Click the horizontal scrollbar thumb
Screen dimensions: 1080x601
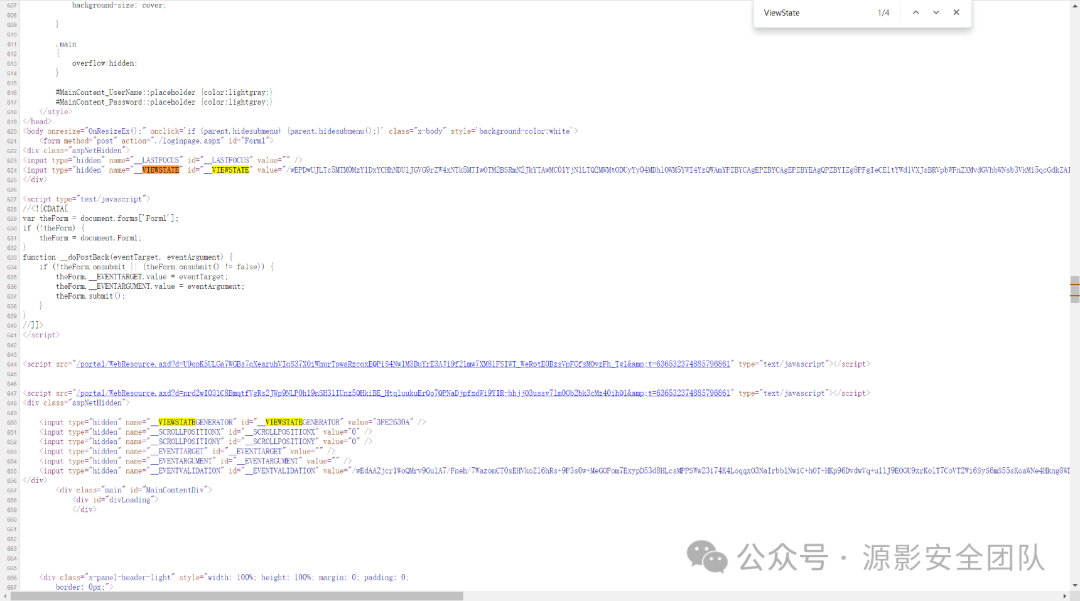(x=237, y=596)
